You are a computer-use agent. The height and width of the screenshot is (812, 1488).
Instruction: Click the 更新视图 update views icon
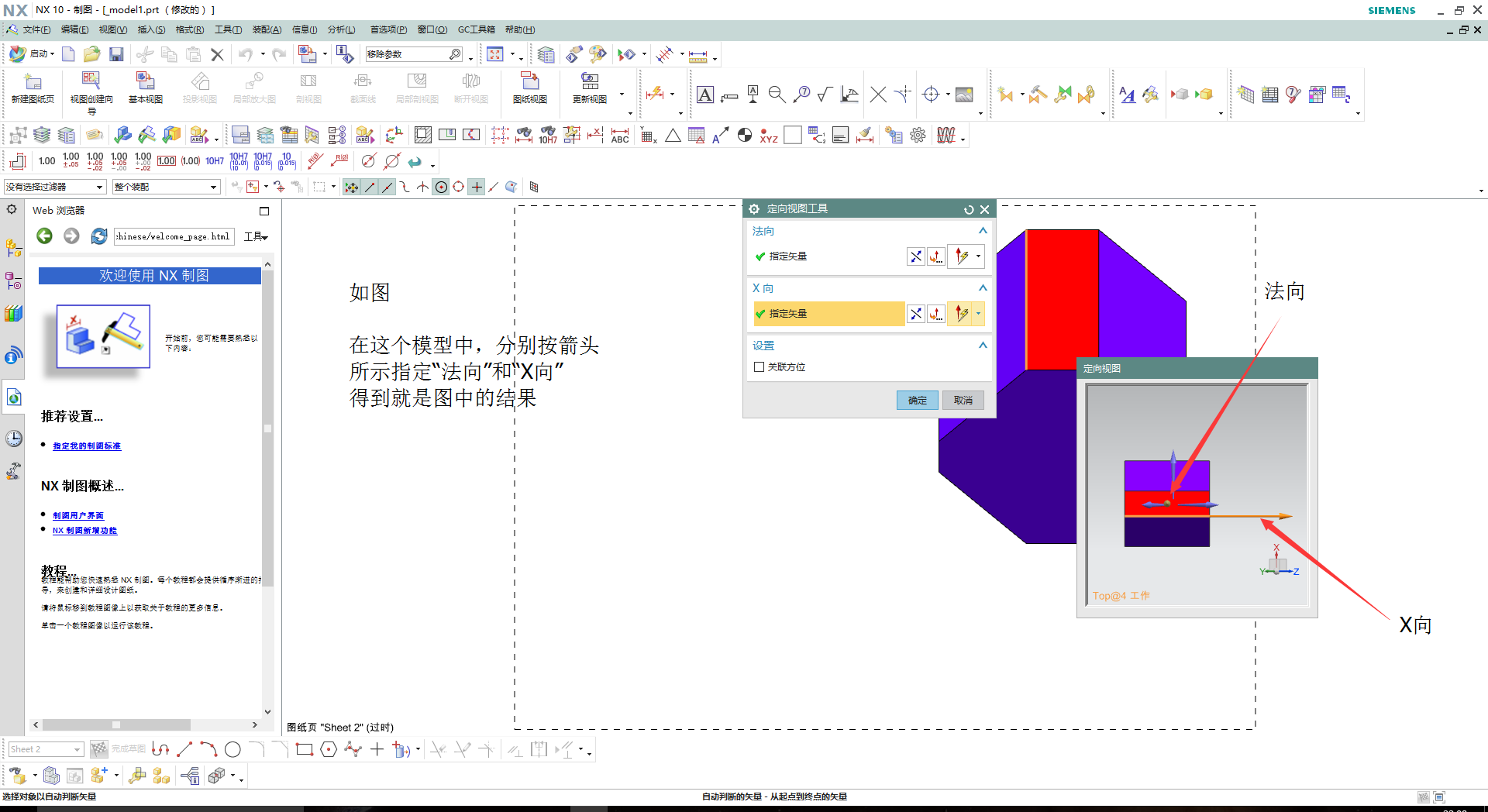pos(590,88)
